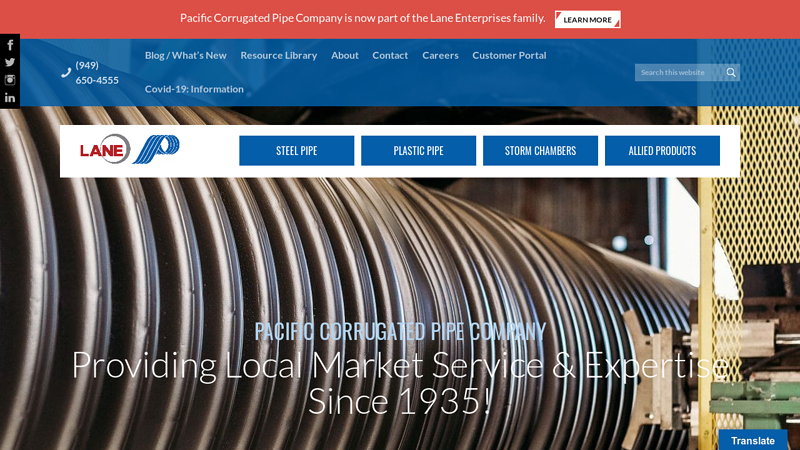Screen dimensions: 800x450
Task: Call the (949) 650-4555 phone number
Action: pos(97,72)
